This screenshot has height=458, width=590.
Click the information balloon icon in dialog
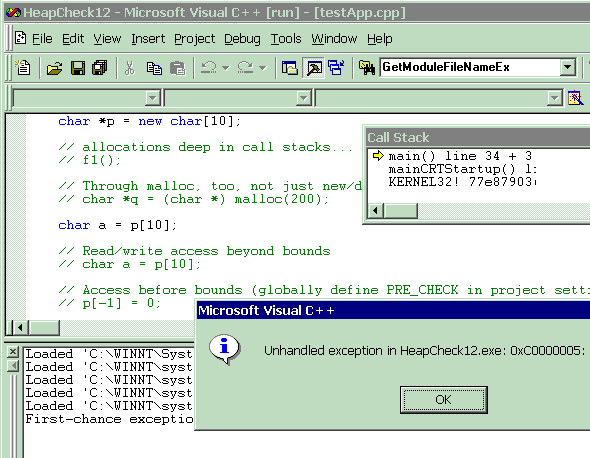click(x=225, y=349)
